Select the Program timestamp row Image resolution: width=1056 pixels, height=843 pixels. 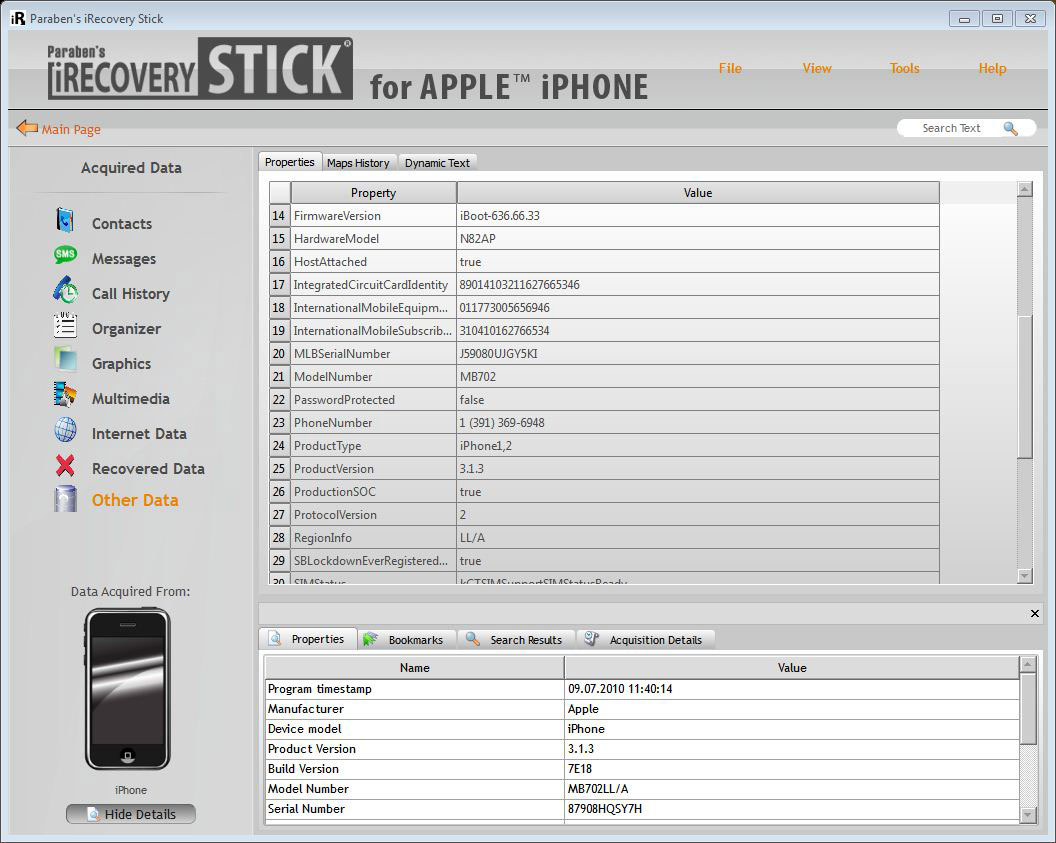(x=642, y=689)
